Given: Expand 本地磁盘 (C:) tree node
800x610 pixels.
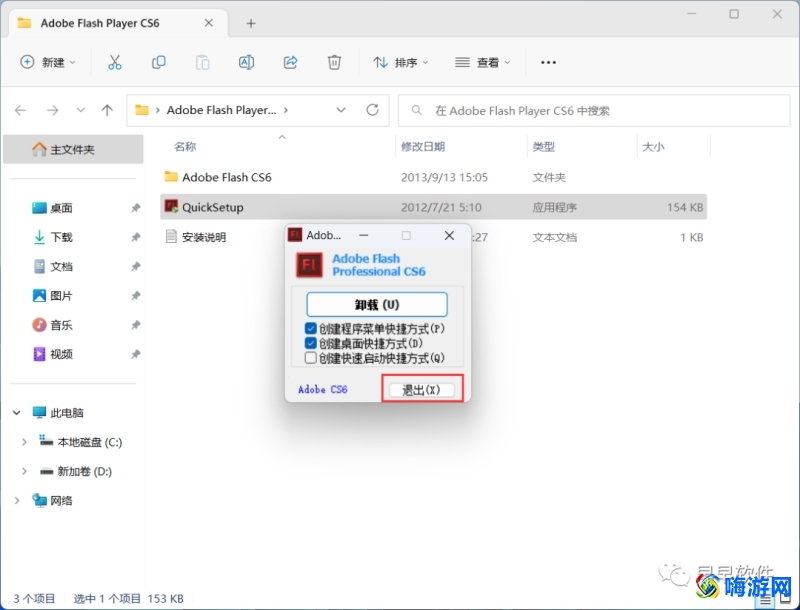Looking at the screenshot, I should point(24,442).
